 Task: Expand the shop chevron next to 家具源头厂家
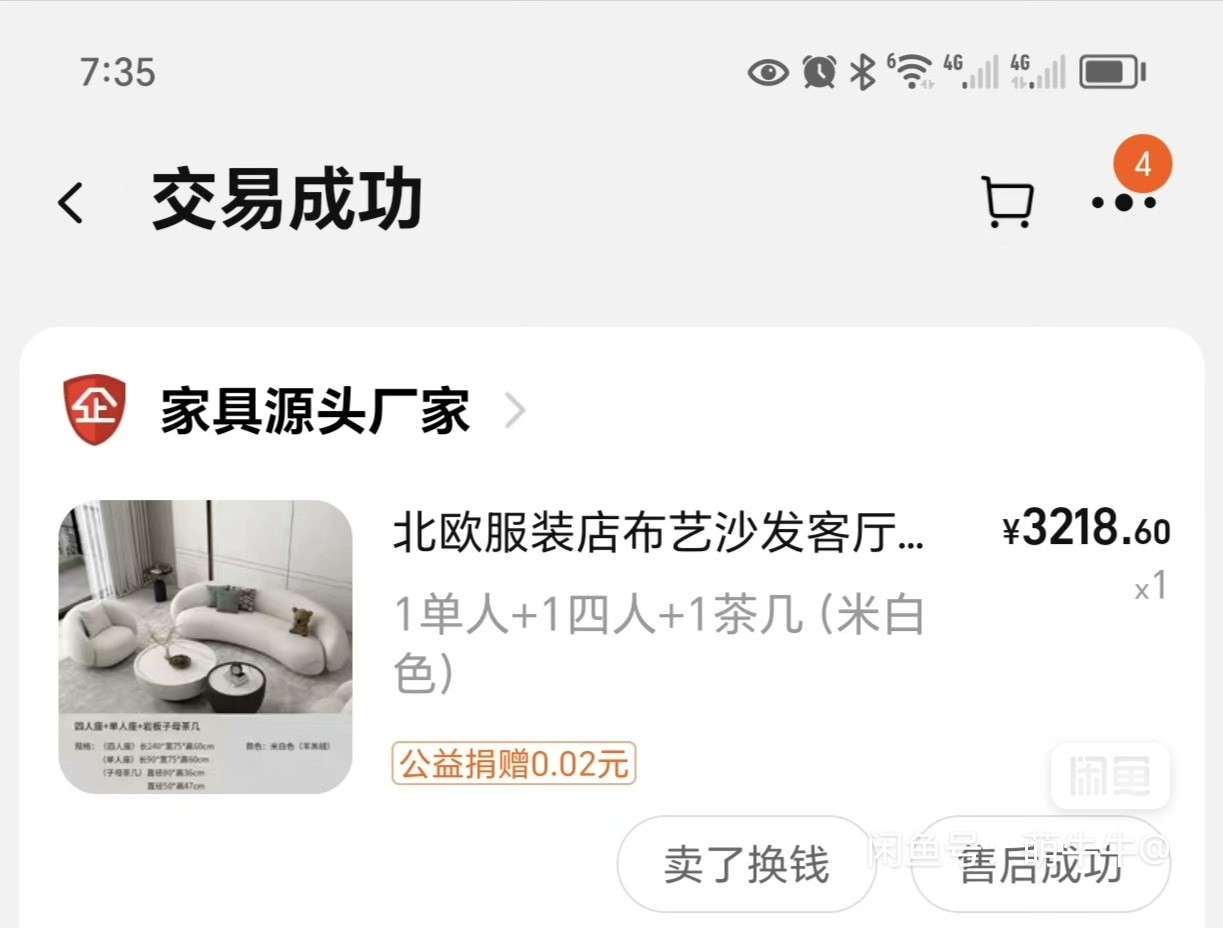click(x=514, y=411)
